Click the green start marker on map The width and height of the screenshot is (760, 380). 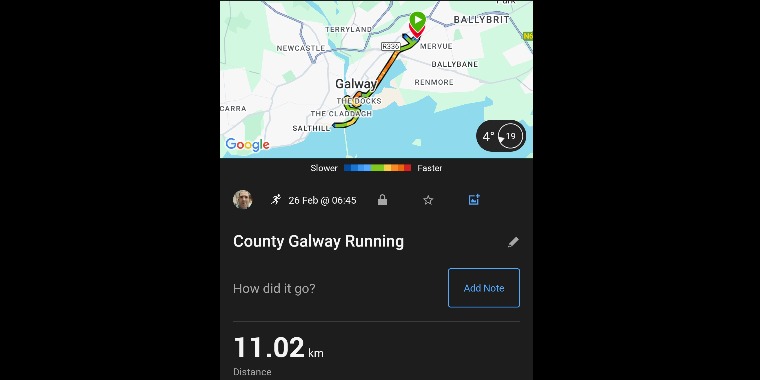[x=417, y=20]
